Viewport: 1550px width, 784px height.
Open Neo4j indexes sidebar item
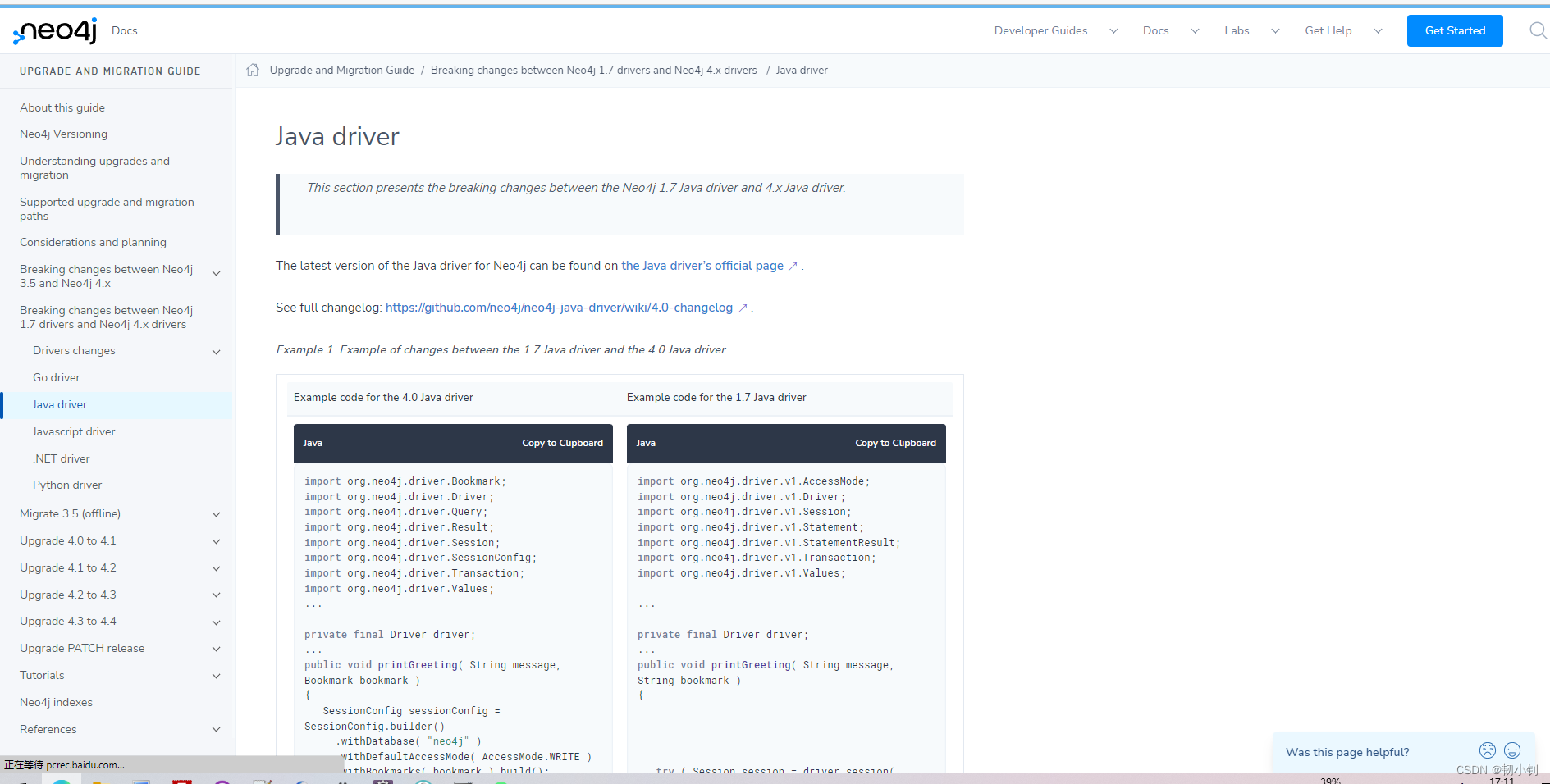click(x=56, y=702)
